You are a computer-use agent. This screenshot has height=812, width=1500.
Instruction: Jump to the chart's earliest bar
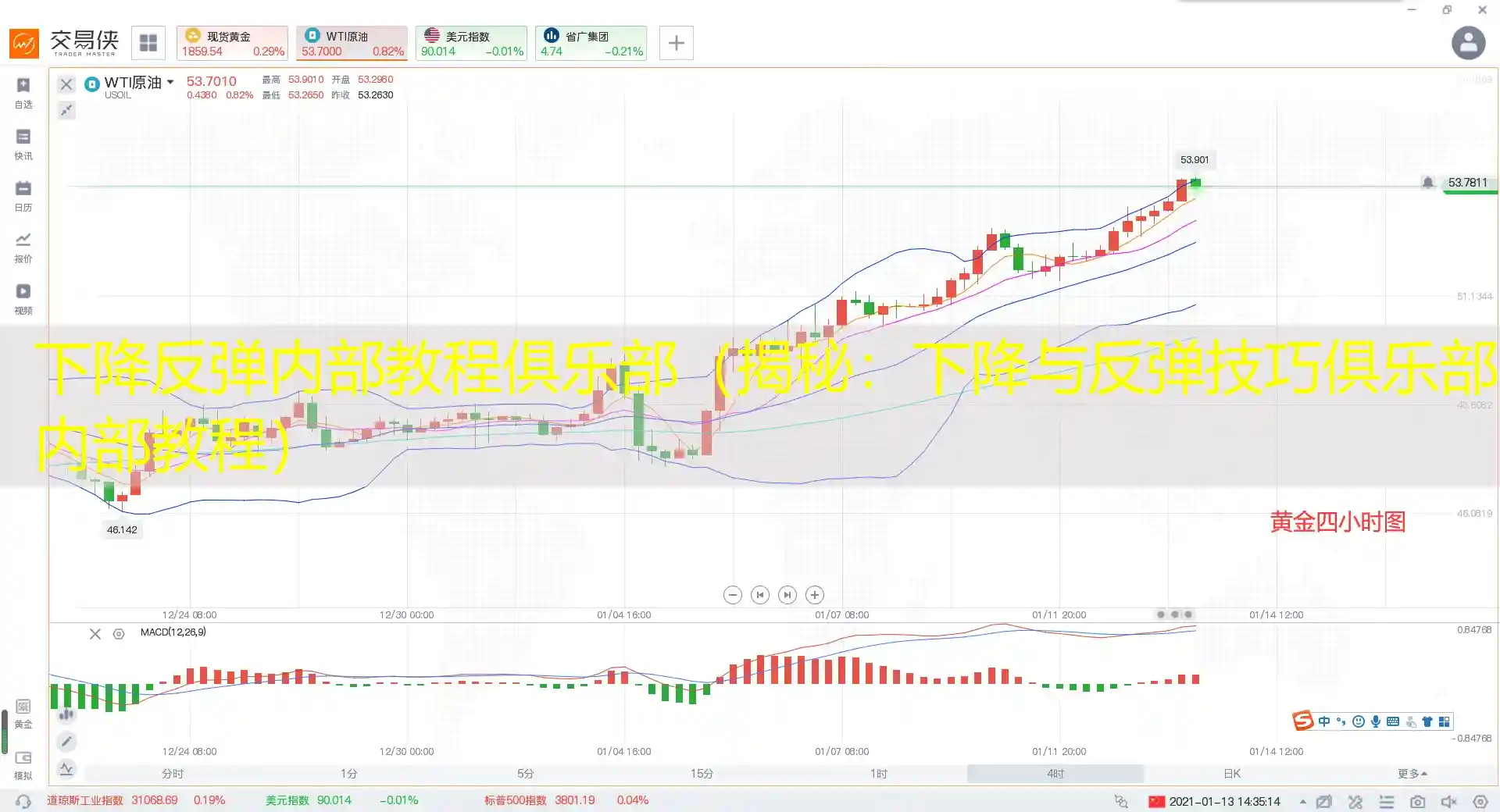click(759, 595)
